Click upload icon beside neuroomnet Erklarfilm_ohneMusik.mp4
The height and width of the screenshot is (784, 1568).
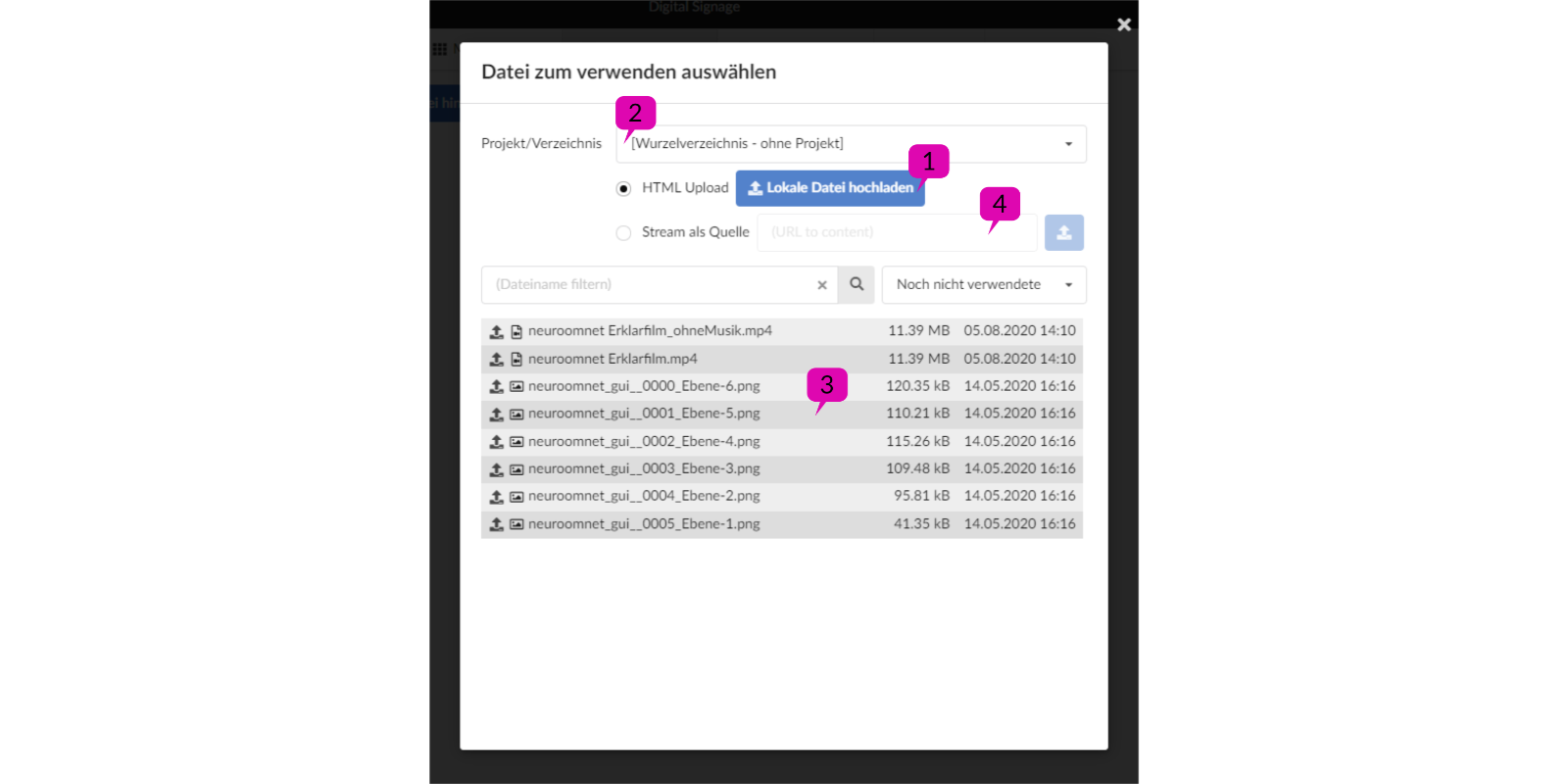pyautogui.click(x=497, y=332)
